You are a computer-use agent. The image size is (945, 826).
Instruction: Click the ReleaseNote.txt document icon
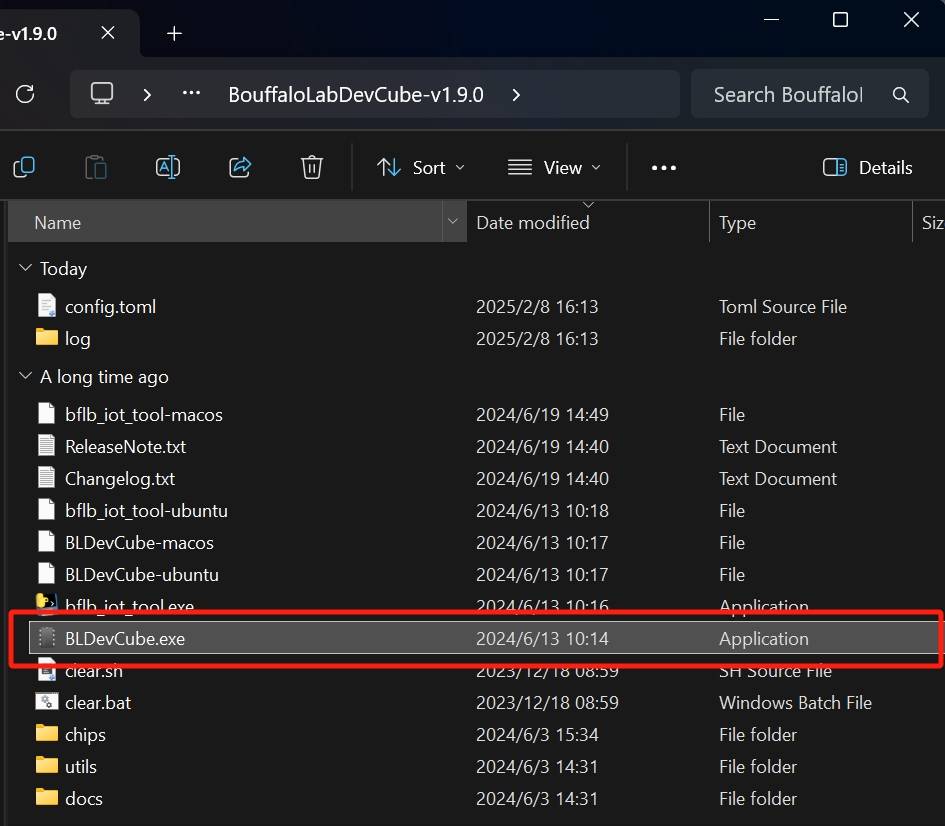47,445
